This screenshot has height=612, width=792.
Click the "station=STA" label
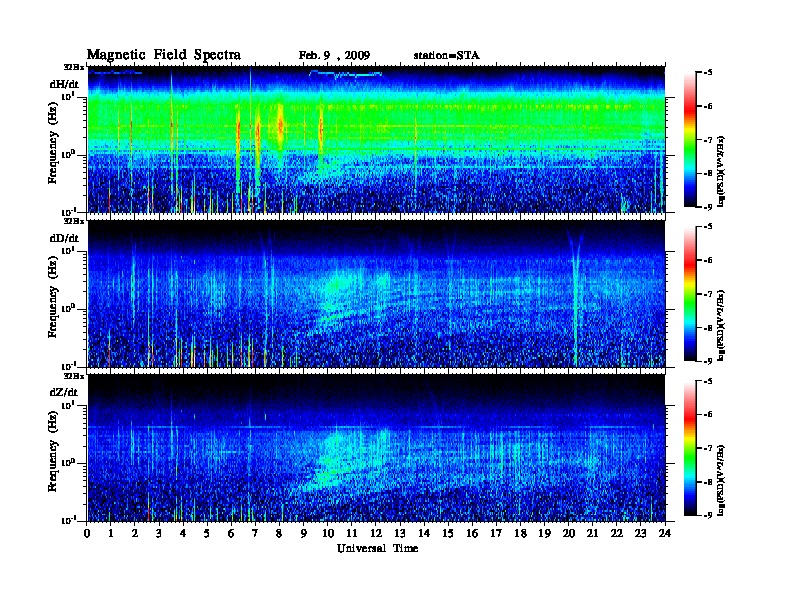446,56
